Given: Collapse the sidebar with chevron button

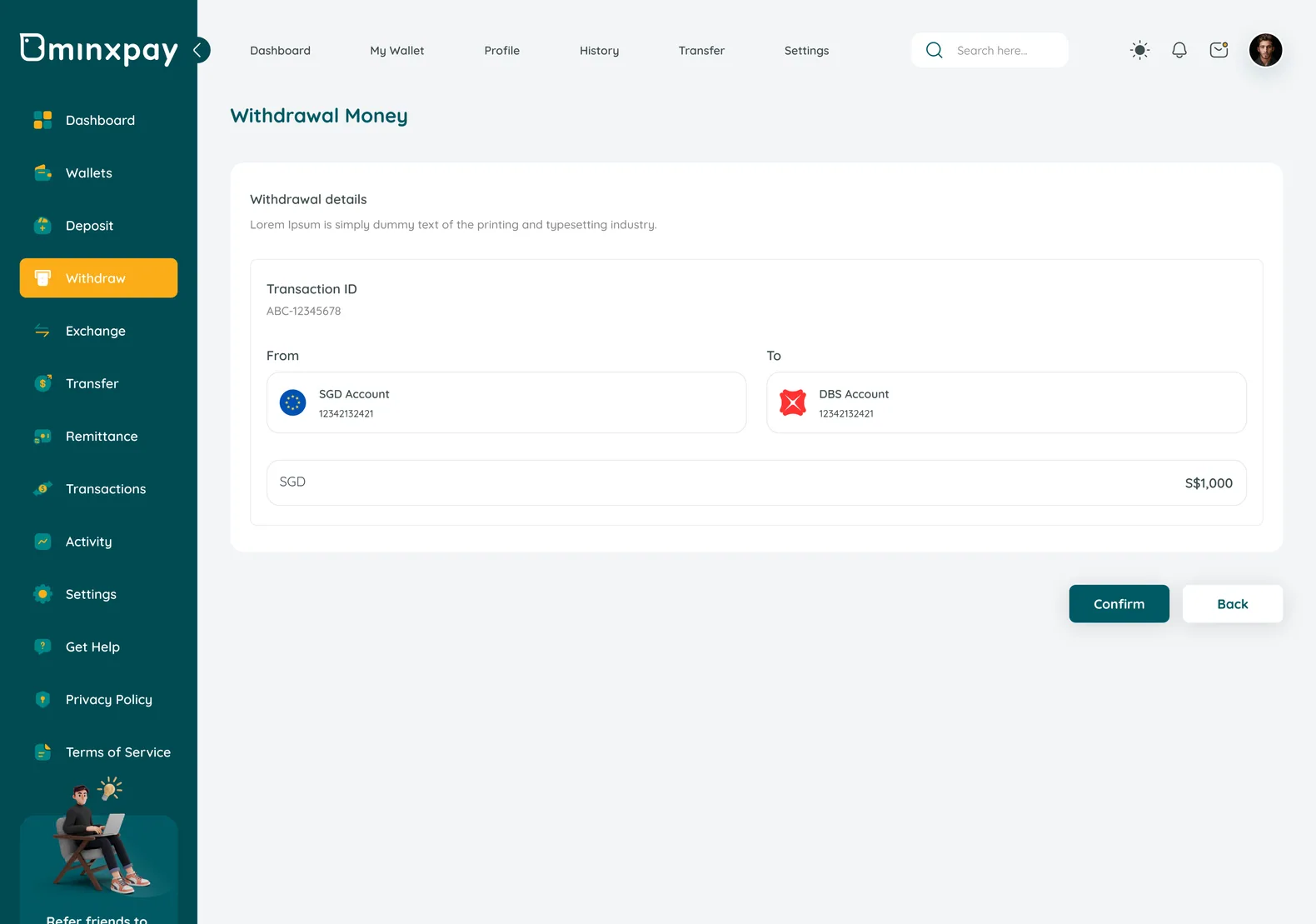Looking at the screenshot, I should 199,50.
